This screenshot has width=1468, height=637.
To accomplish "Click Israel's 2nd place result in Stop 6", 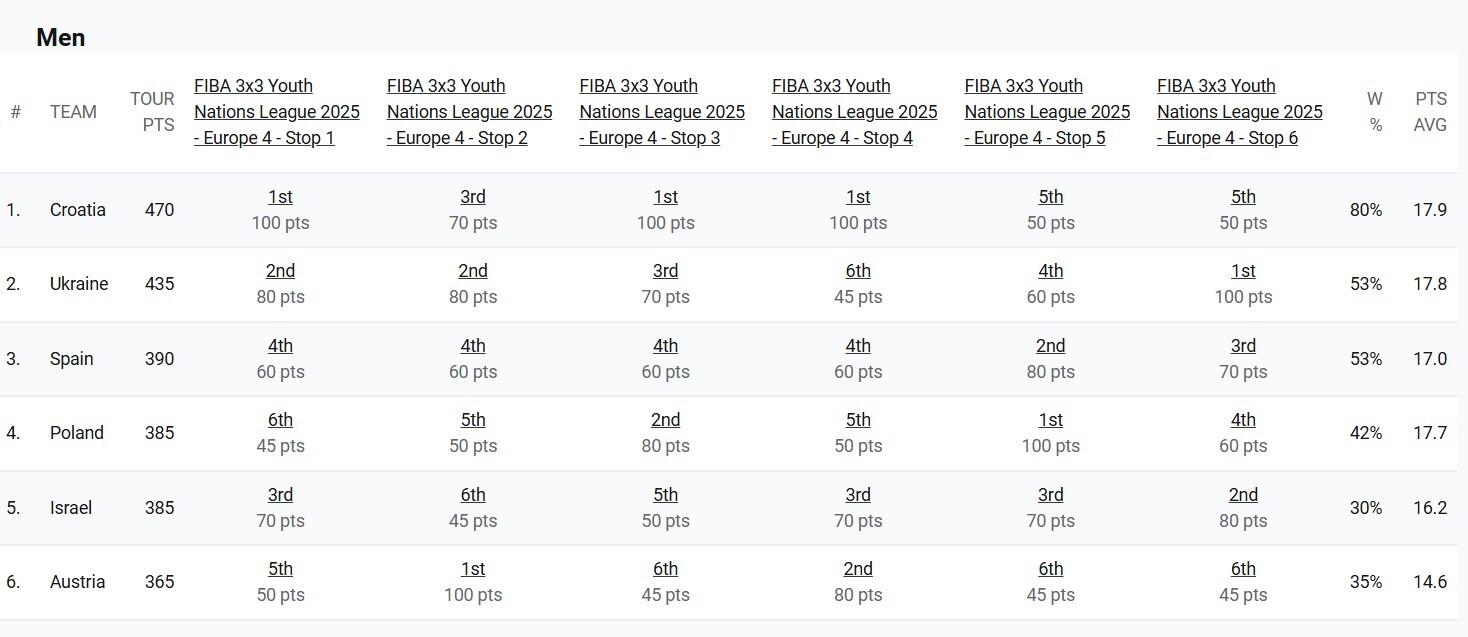I will [1243, 495].
